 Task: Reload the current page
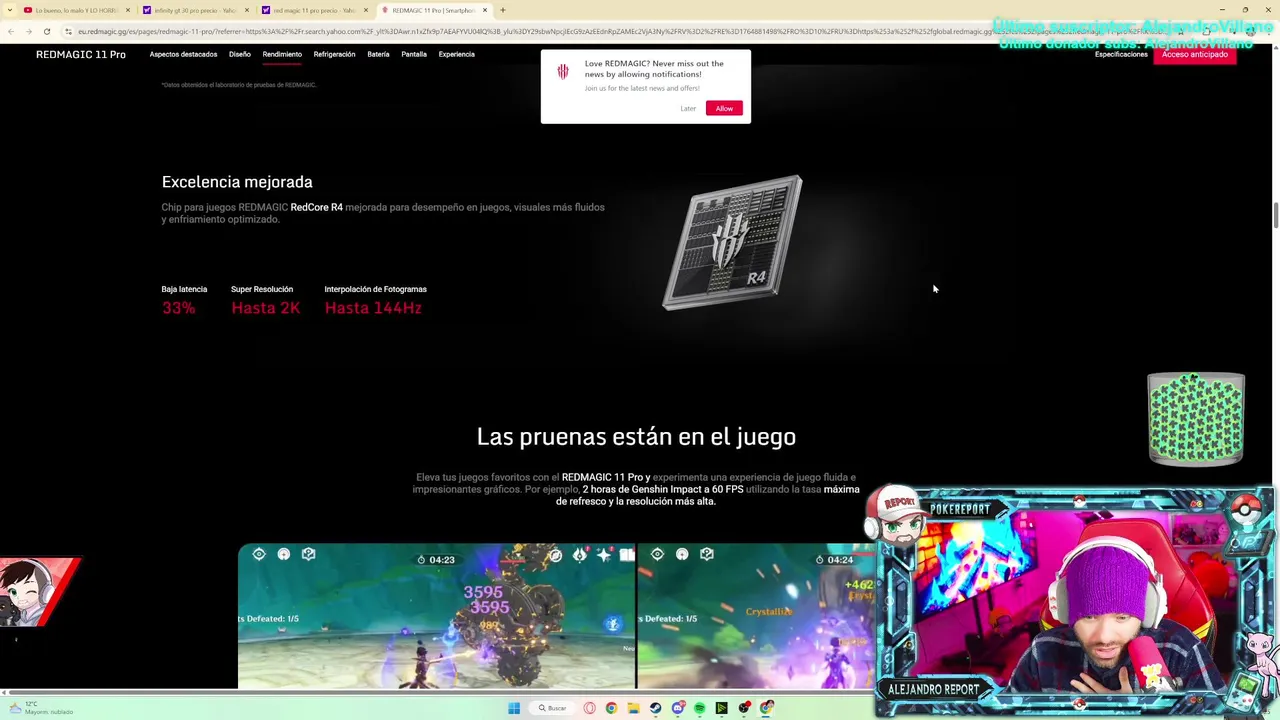tap(46, 31)
